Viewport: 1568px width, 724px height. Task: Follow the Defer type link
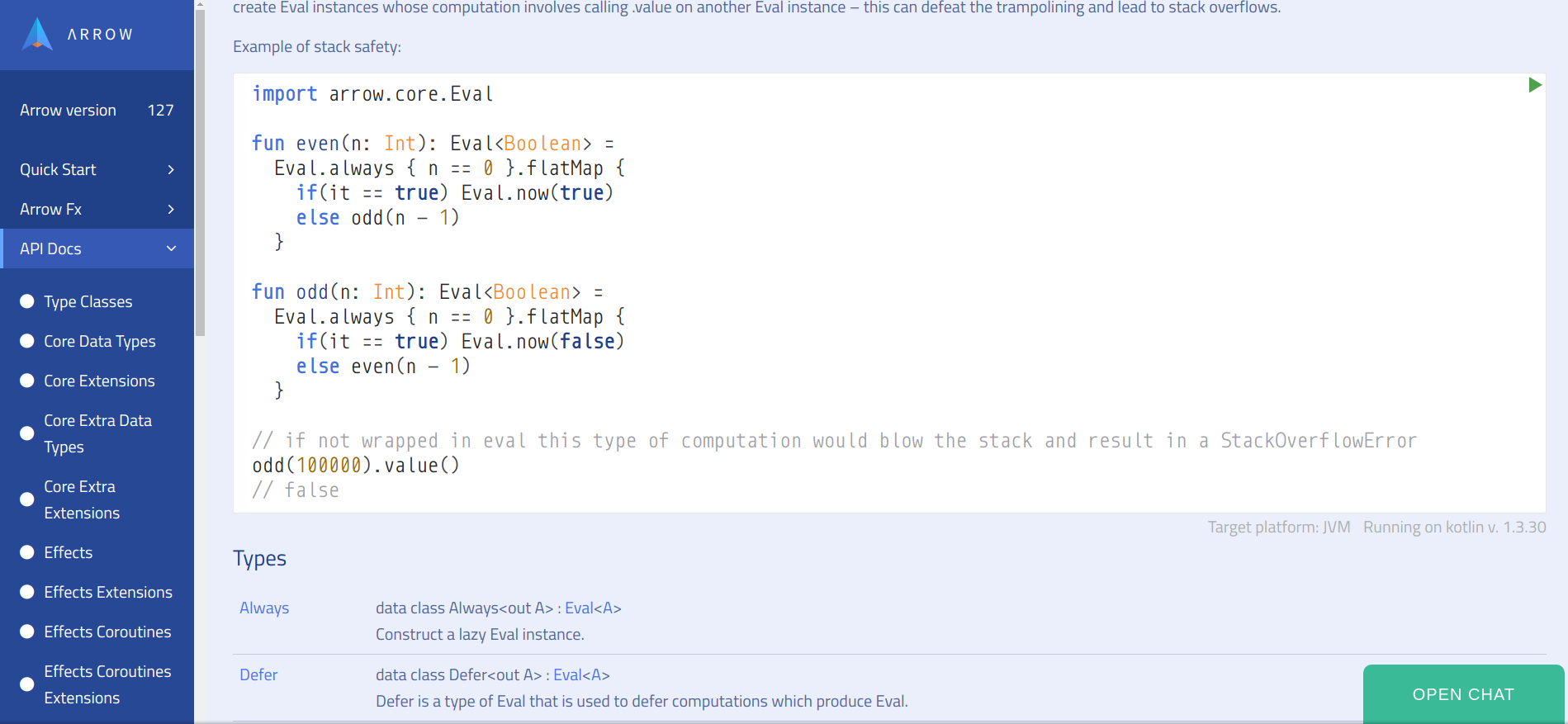[258, 674]
